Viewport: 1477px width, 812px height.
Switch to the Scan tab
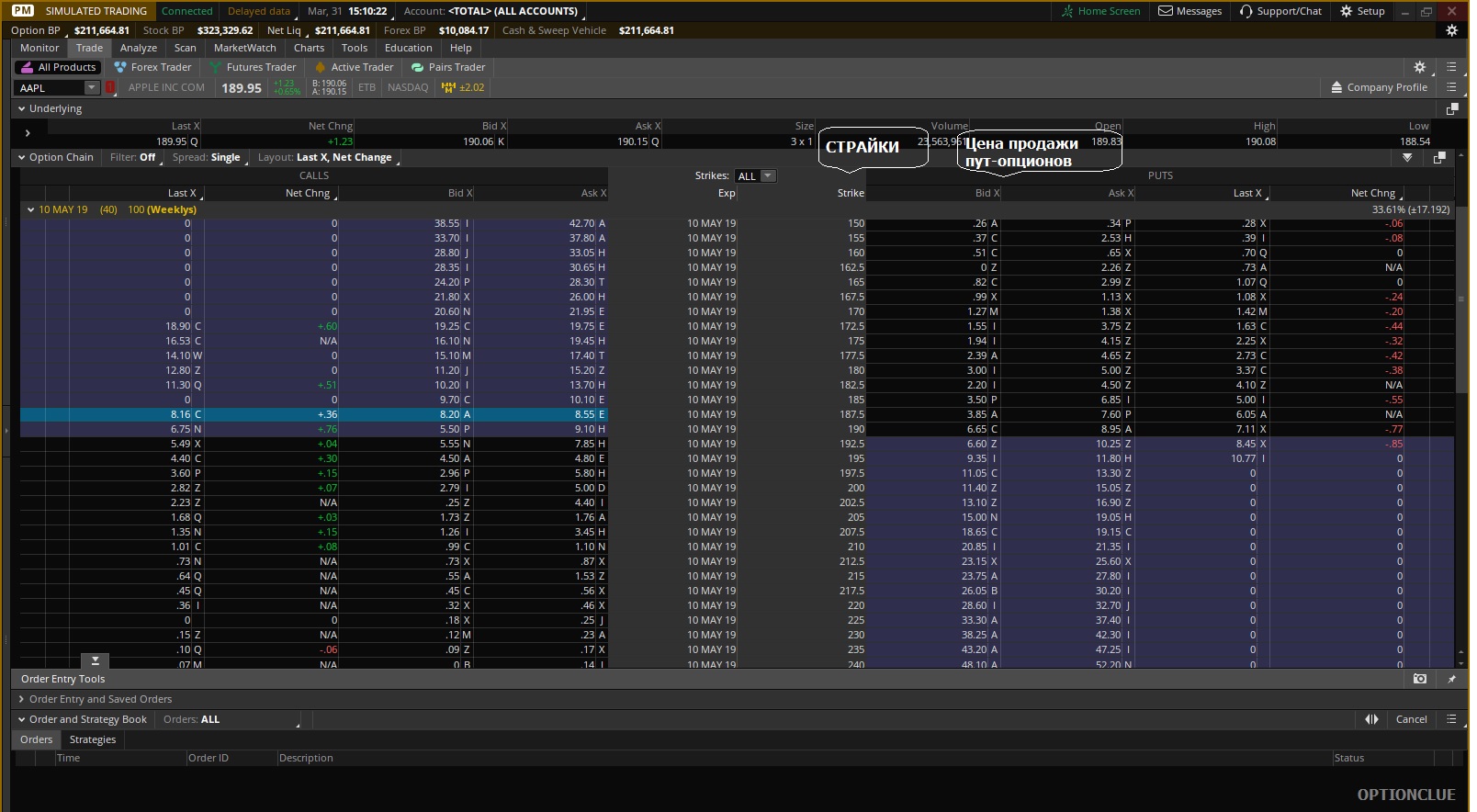point(186,48)
